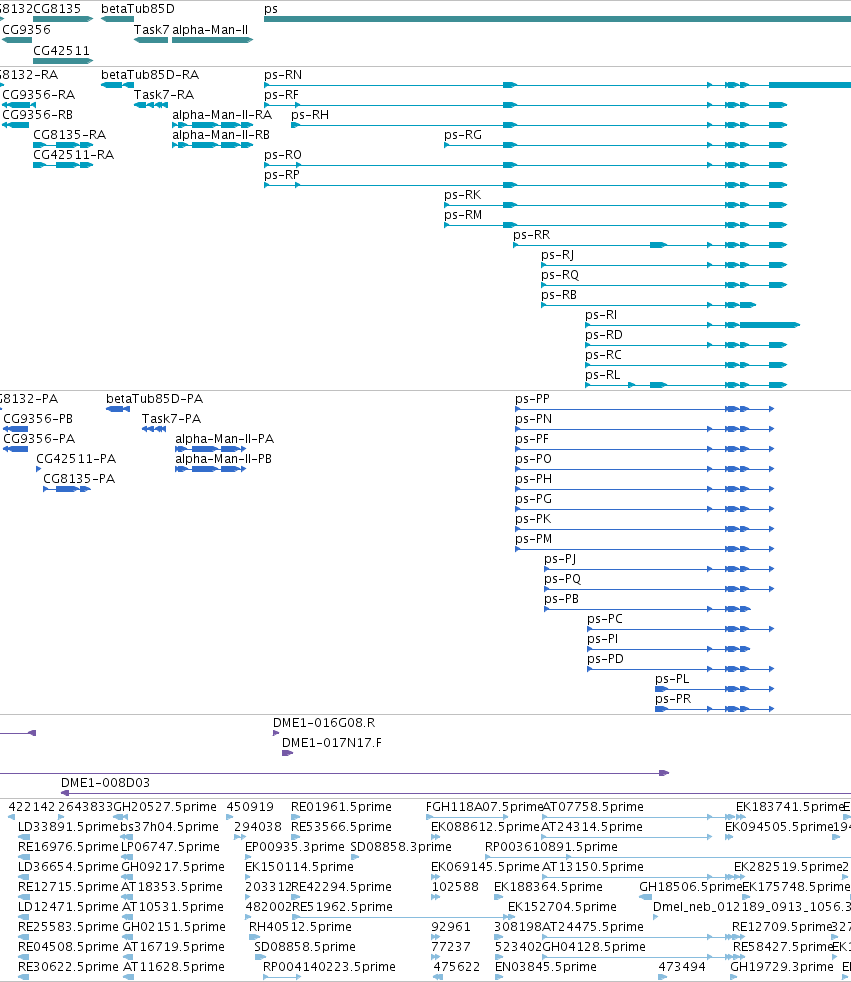
Task: Select EST RP003610891.5prime
Action: 551,847
